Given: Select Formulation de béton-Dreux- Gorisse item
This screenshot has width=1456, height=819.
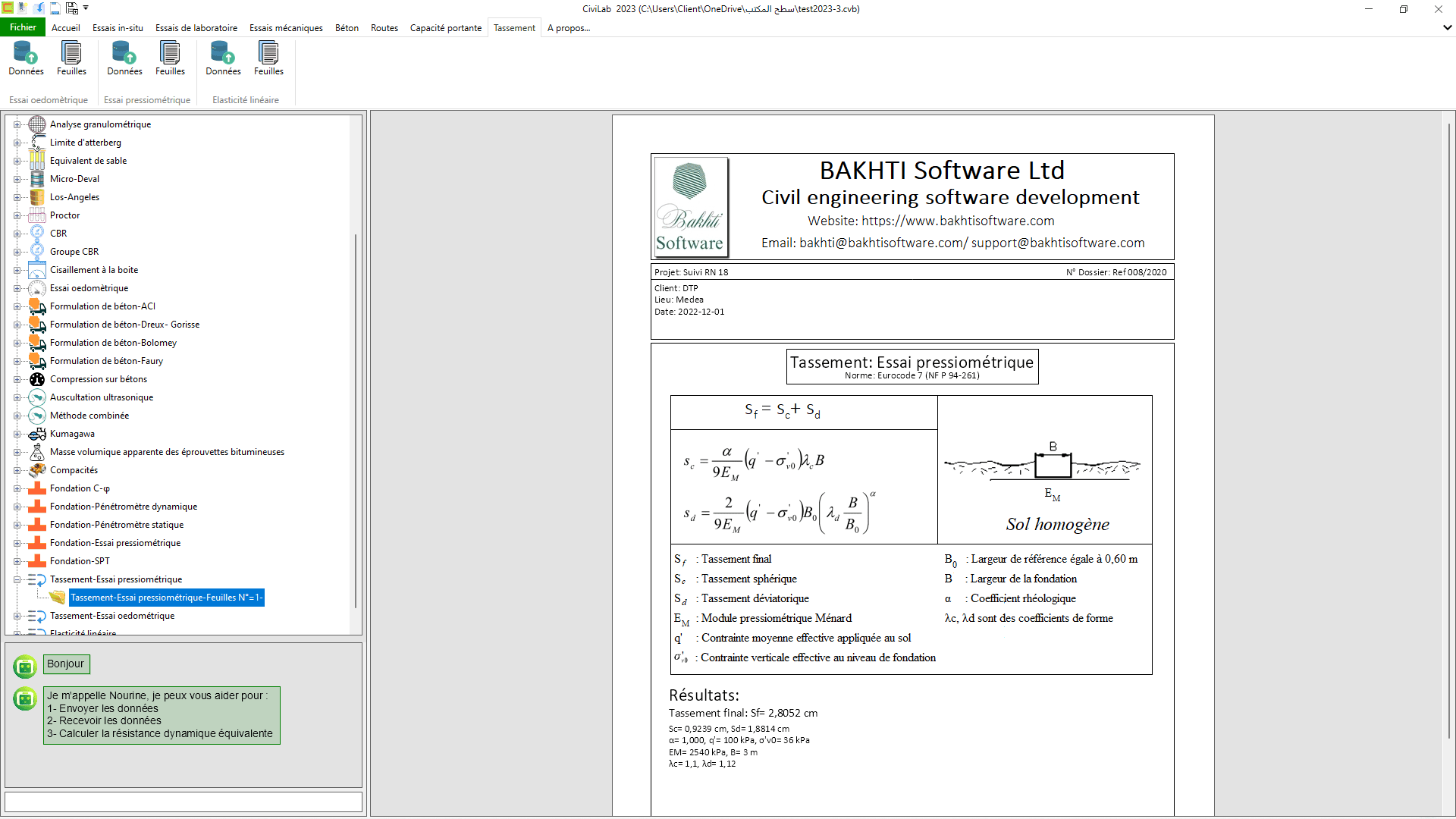Looking at the screenshot, I should [x=124, y=325].
